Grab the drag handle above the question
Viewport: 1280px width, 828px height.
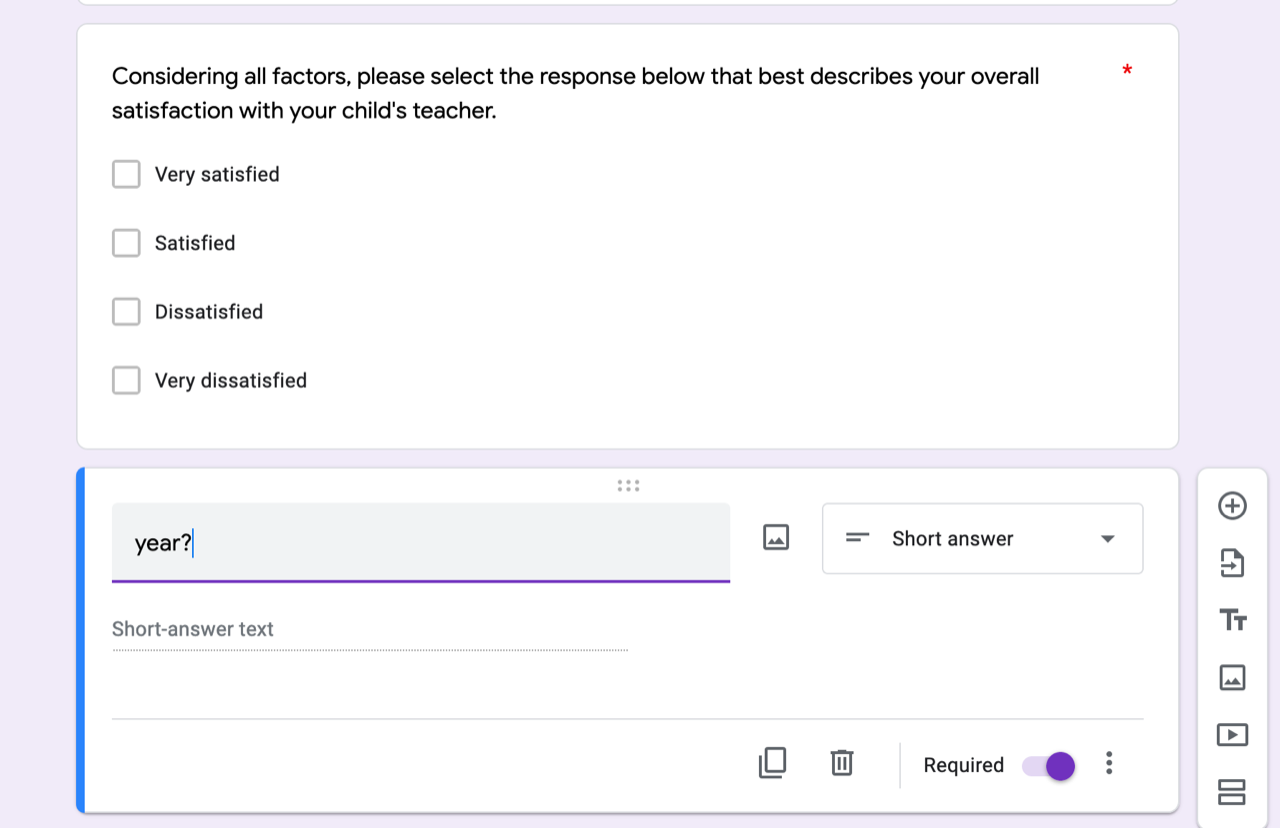coord(628,486)
